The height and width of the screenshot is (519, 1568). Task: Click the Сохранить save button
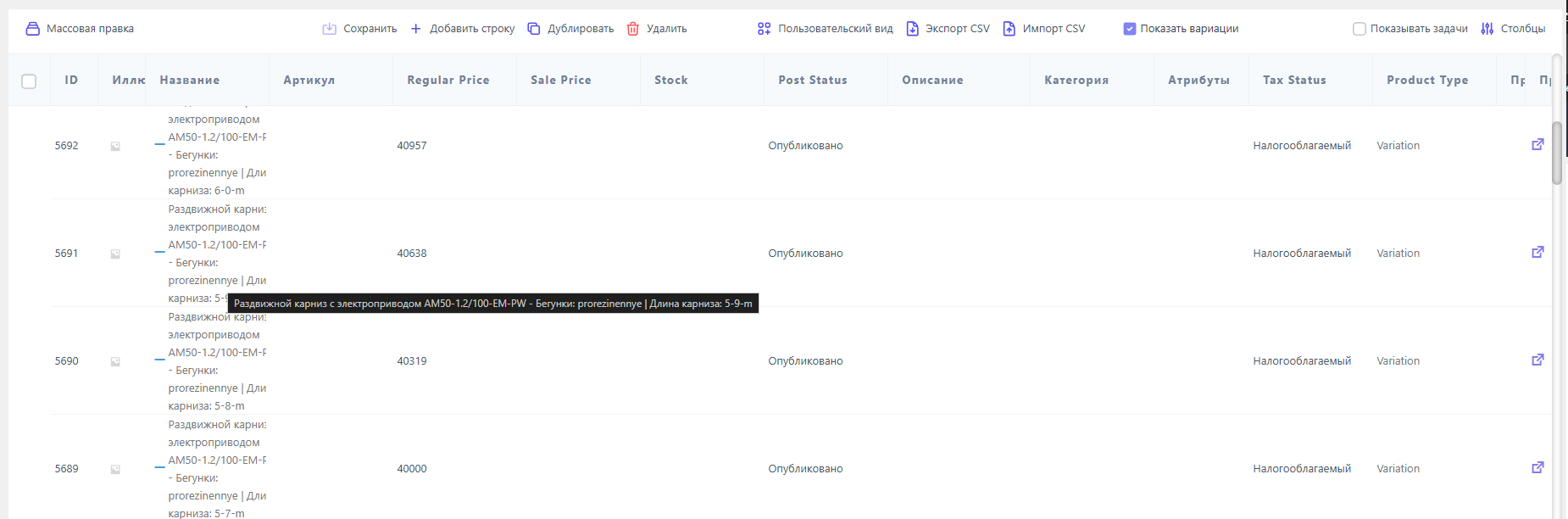pyautogui.click(x=359, y=29)
